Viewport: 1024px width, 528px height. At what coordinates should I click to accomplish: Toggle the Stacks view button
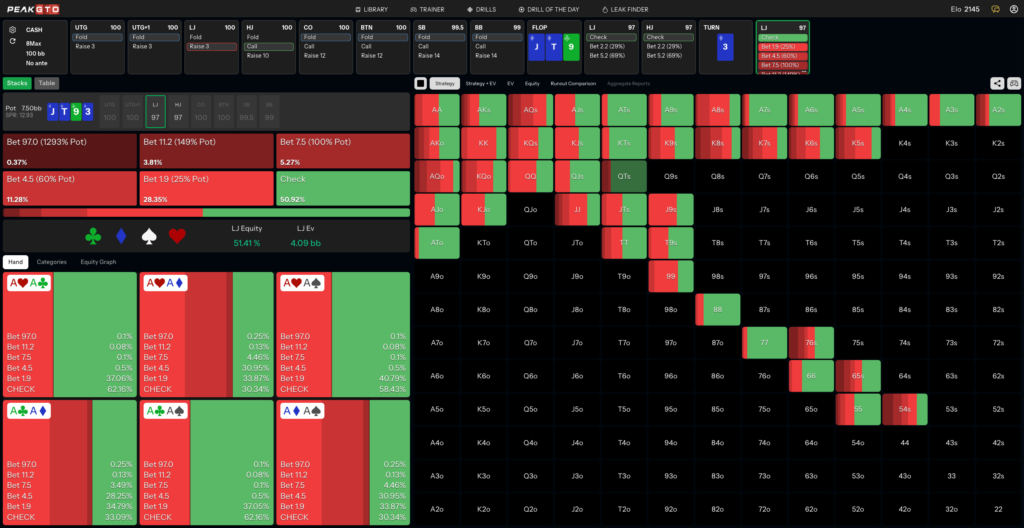click(x=17, y=83)
